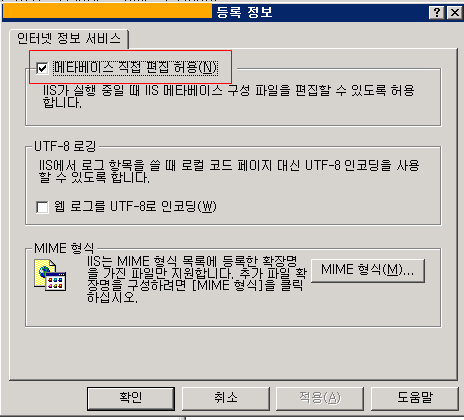The height and width of the screenshot is (420, 464).
Task: Click the greyed-out 적용(A) button
Action: pos(320,398)
